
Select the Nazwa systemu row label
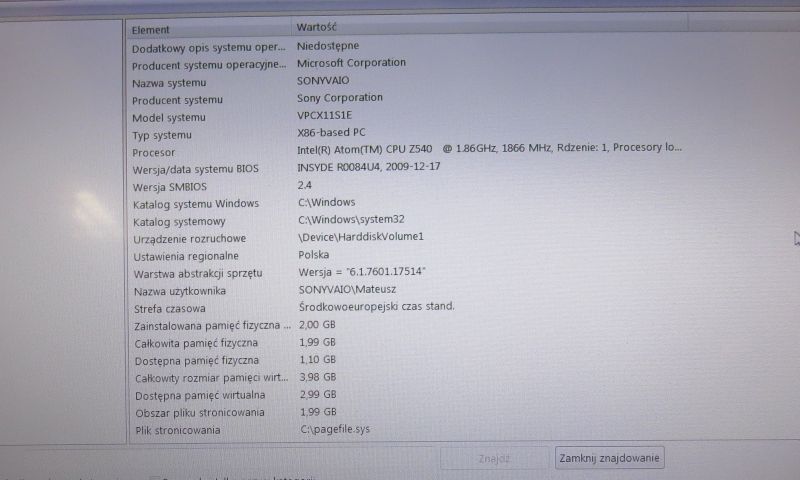[169, 83]
